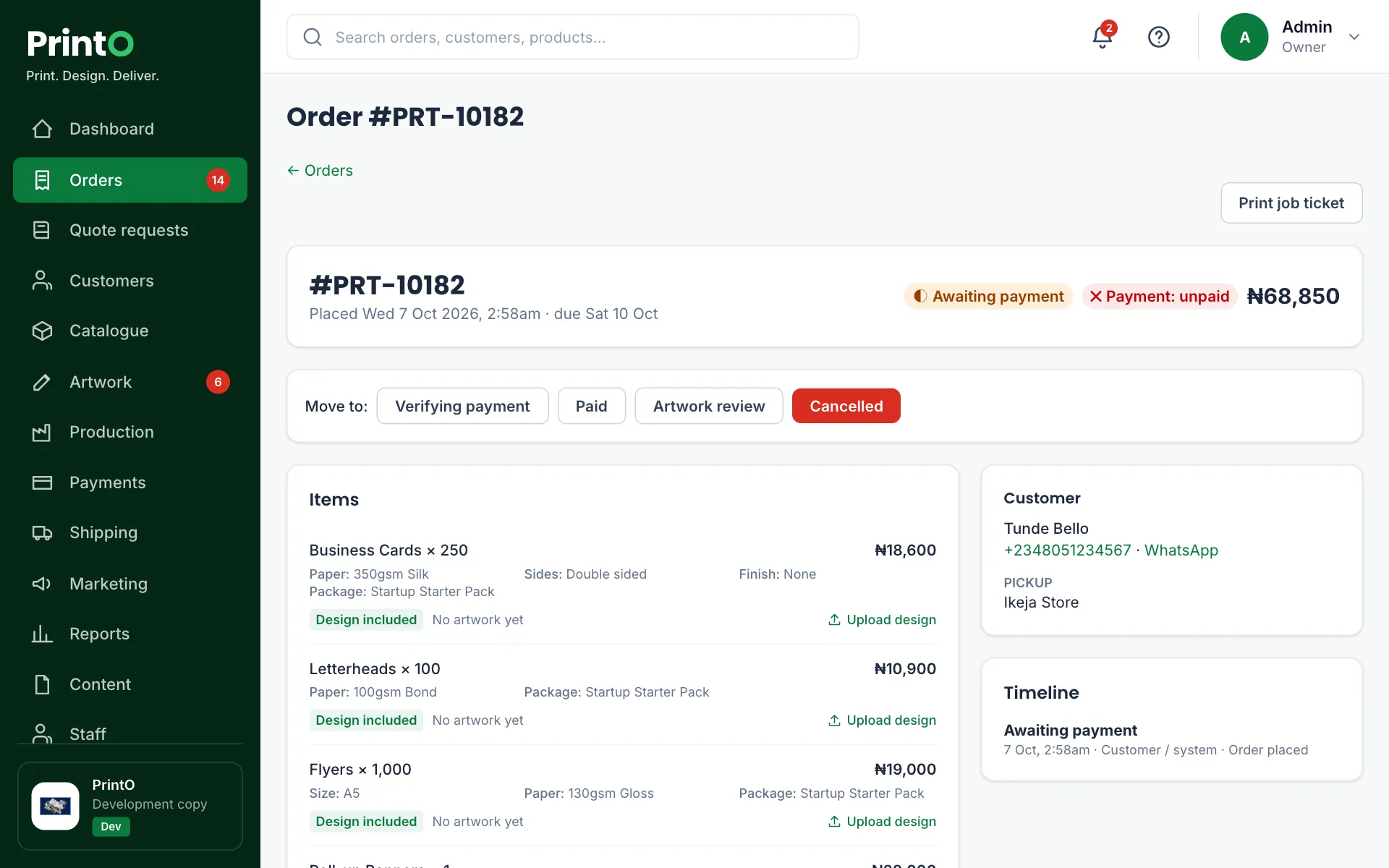Click the PrintO logo in sidebar

coord(80,43)
